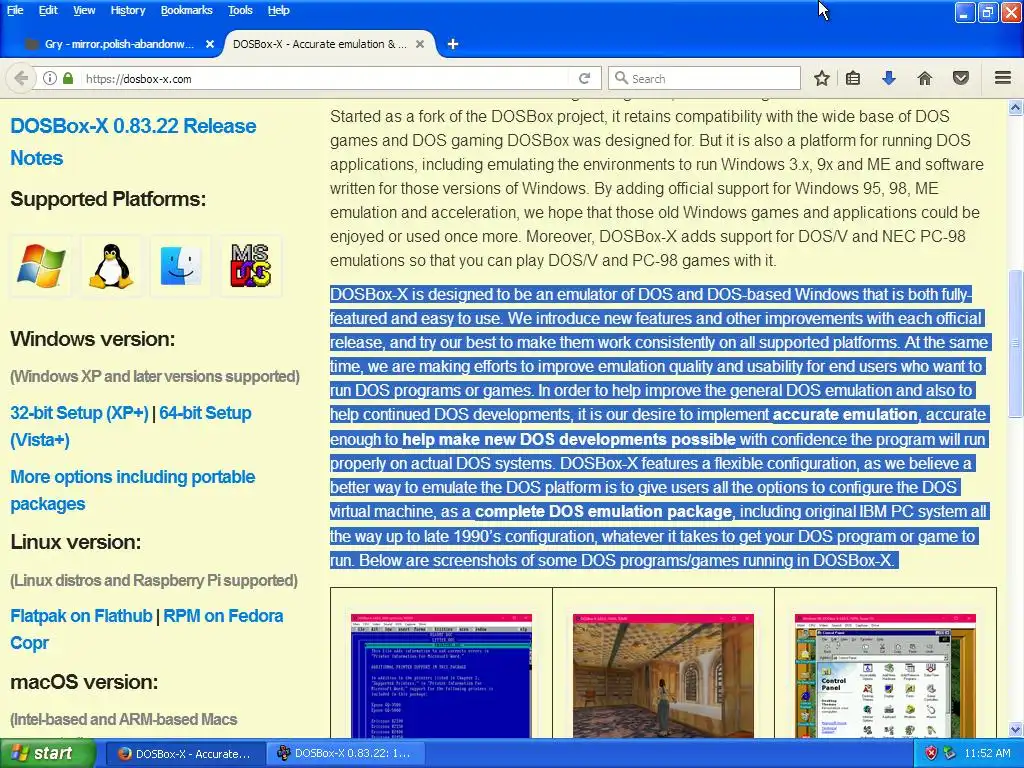Switch to DOSBox-X 0.83.22 taskbar window

(x=345, y=753)
